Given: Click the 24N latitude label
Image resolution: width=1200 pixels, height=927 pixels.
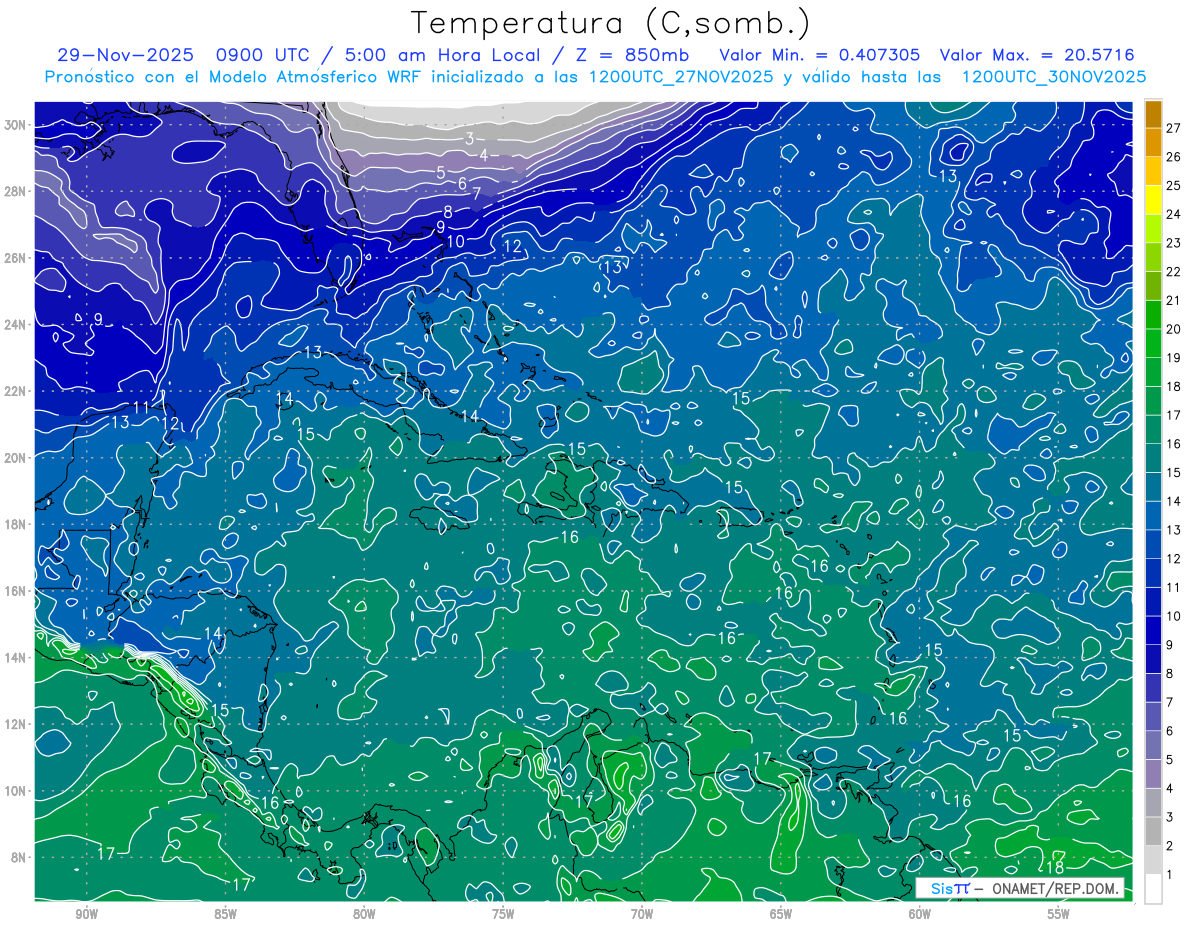Looking at the screenshot, I should pos(17,324).
